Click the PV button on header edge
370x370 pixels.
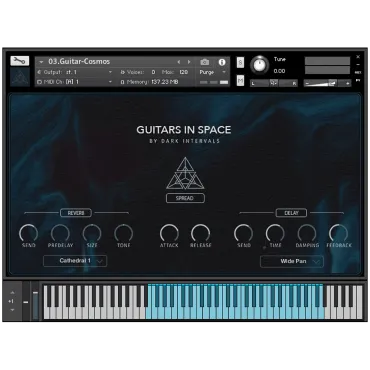tap(358, 80)
